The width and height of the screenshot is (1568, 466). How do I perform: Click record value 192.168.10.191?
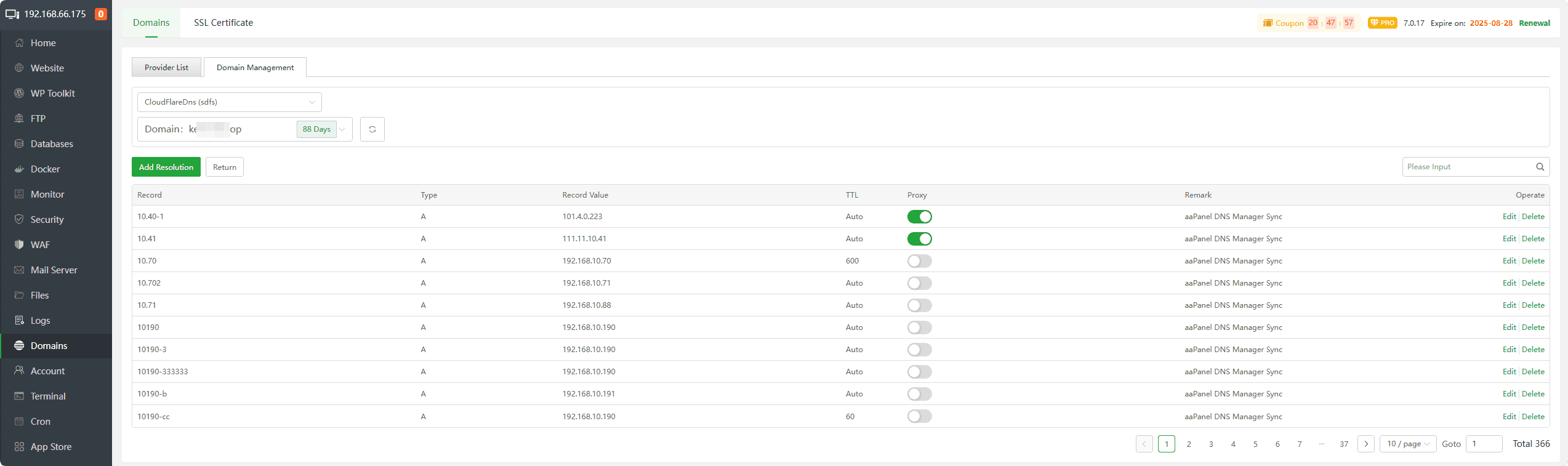coord(589,394)
